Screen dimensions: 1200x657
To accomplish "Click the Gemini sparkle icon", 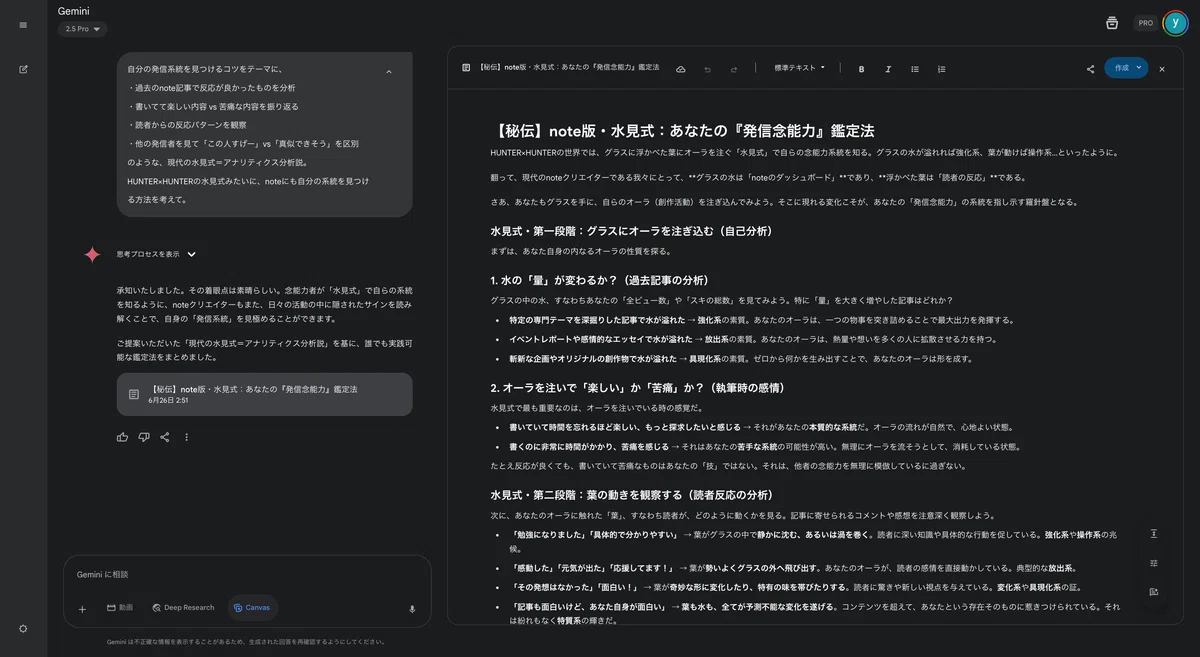I will click(92, 254).
